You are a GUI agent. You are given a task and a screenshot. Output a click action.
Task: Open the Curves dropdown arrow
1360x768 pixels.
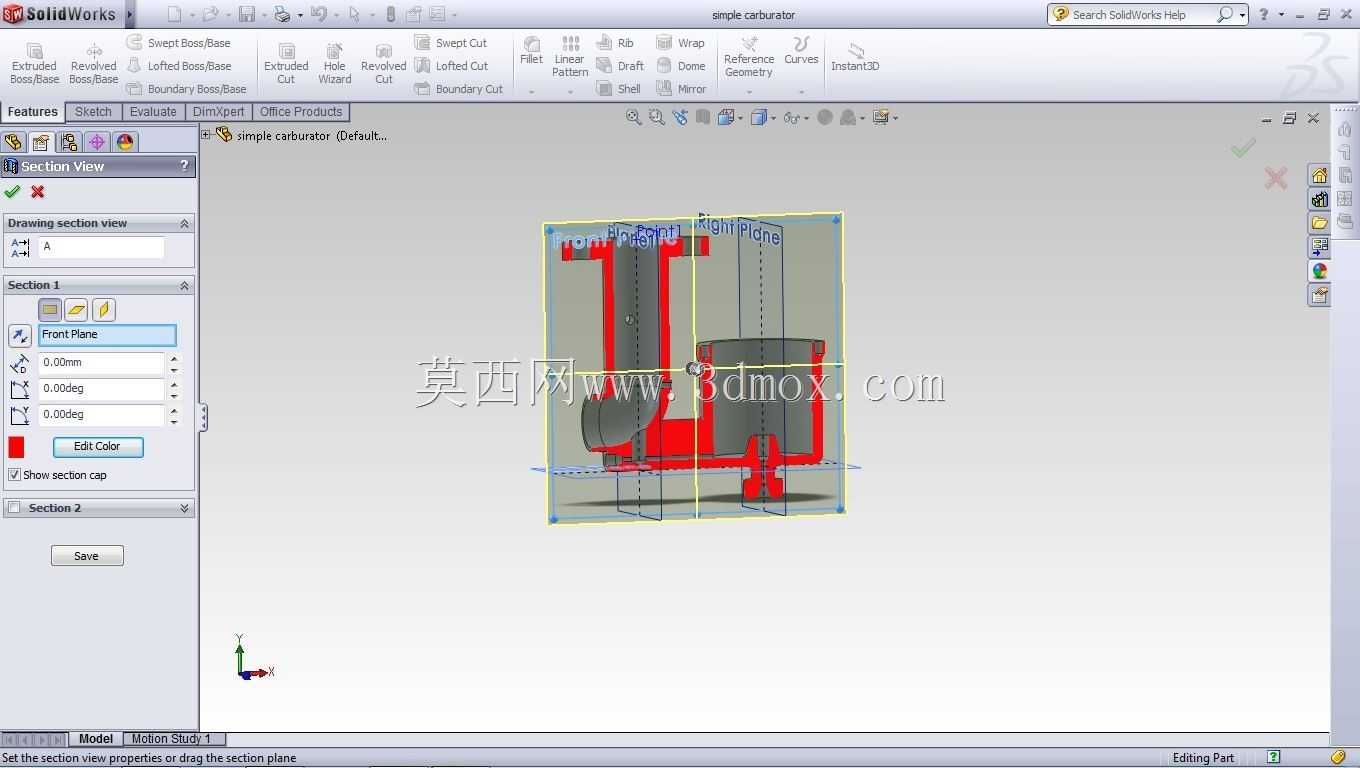point(801,92)
